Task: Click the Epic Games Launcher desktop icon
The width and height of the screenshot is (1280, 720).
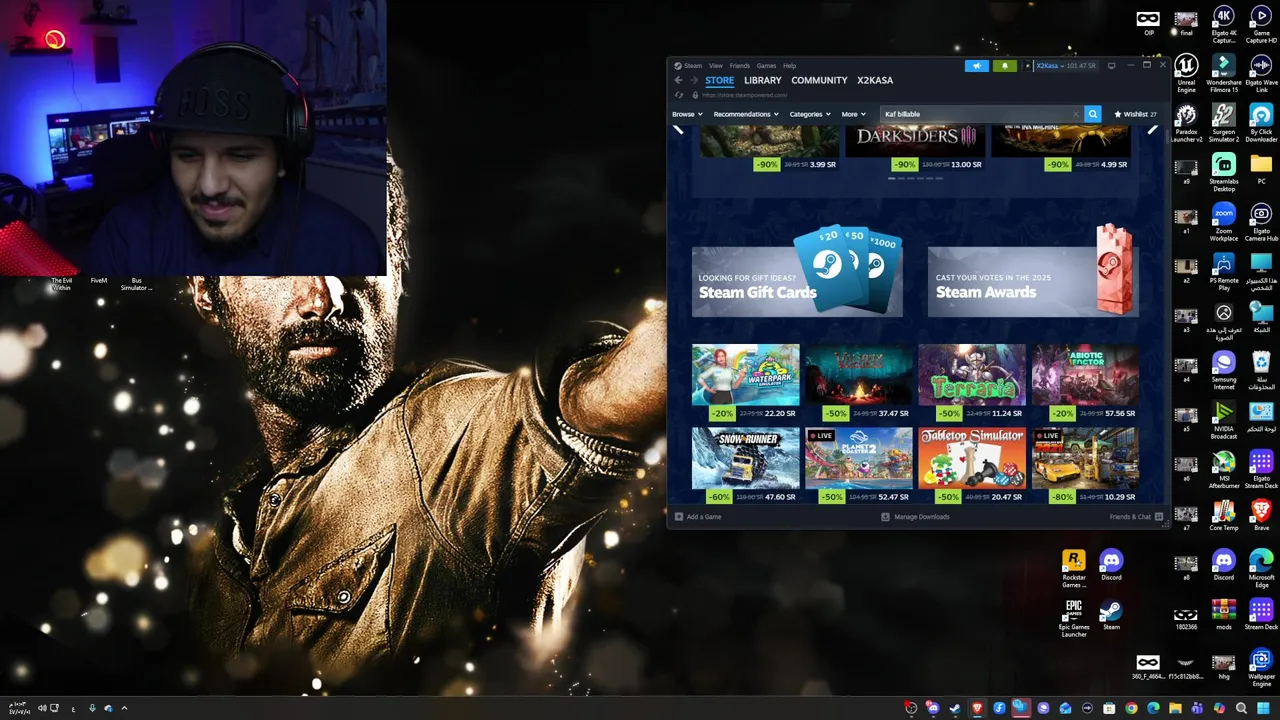Action: [x=1074, y=618]
